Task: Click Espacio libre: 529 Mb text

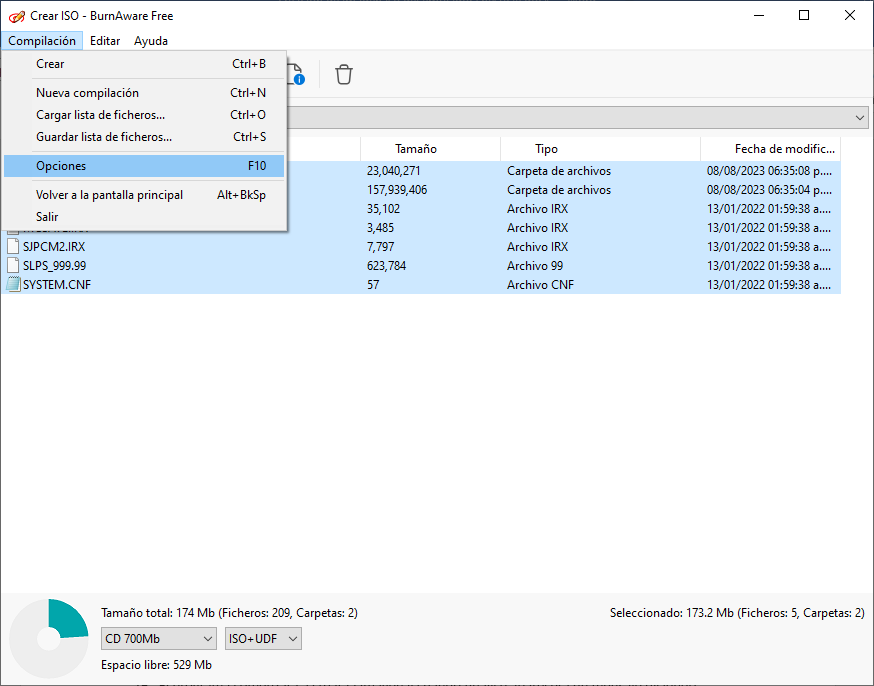Action: click(156, 664)
